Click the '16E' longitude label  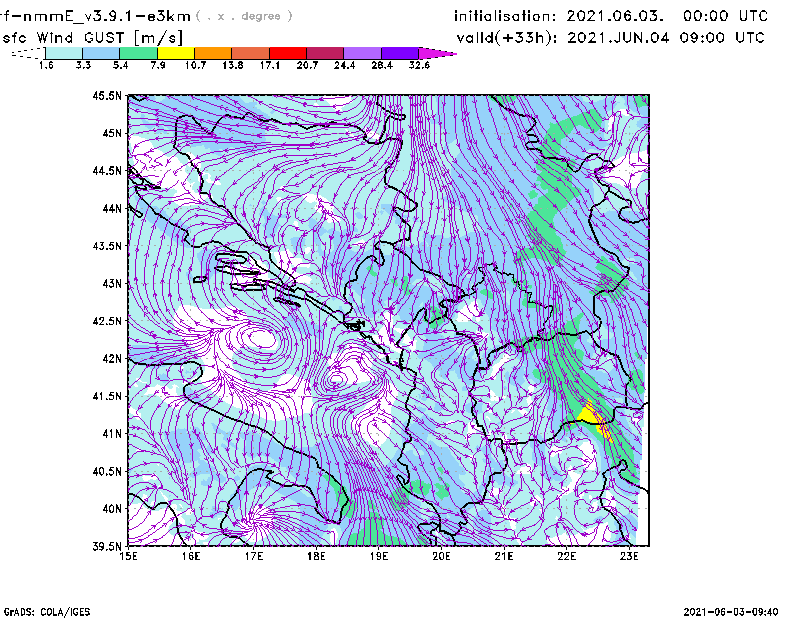point(191,556)
